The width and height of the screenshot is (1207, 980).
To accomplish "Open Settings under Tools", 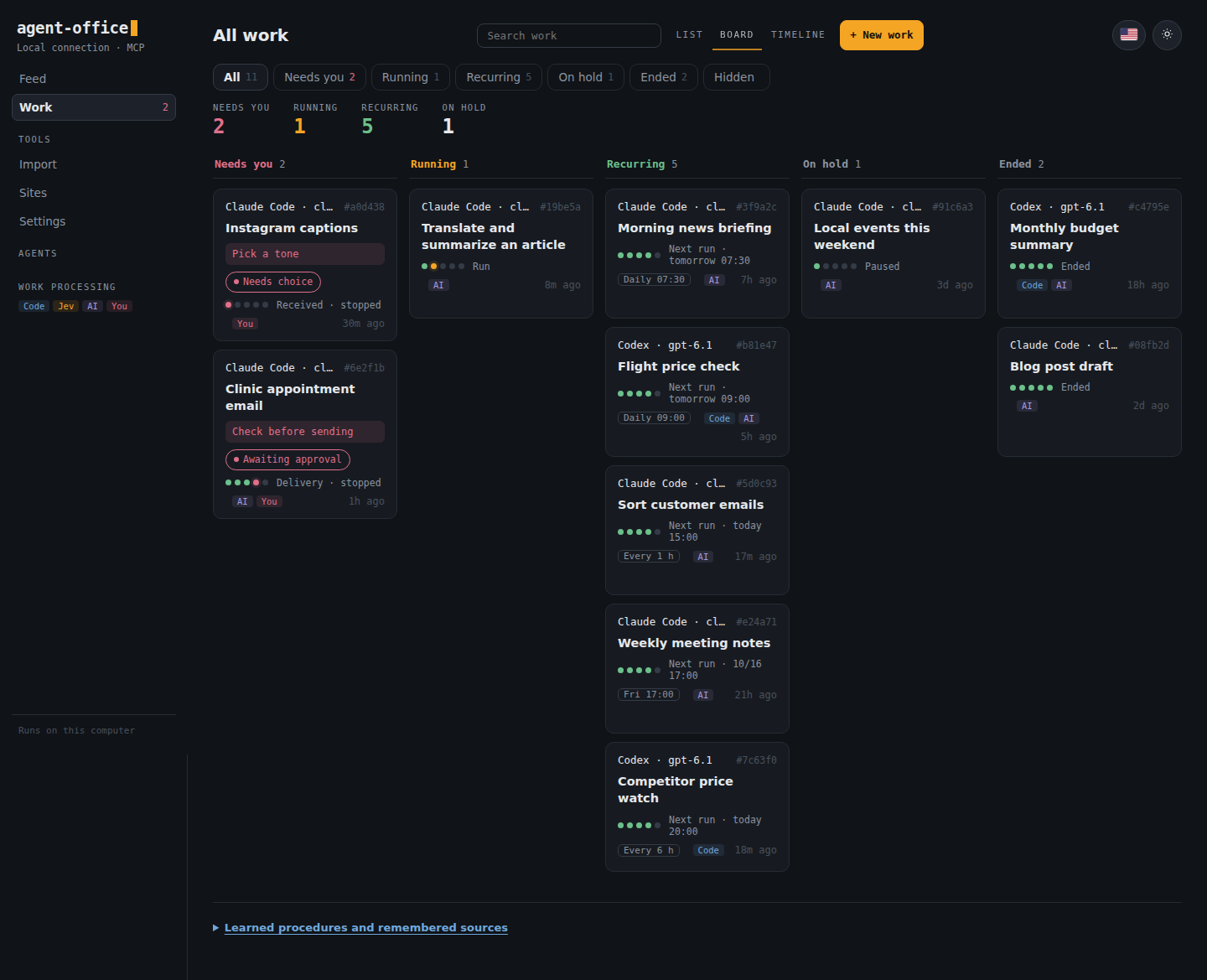I will 94,221.
